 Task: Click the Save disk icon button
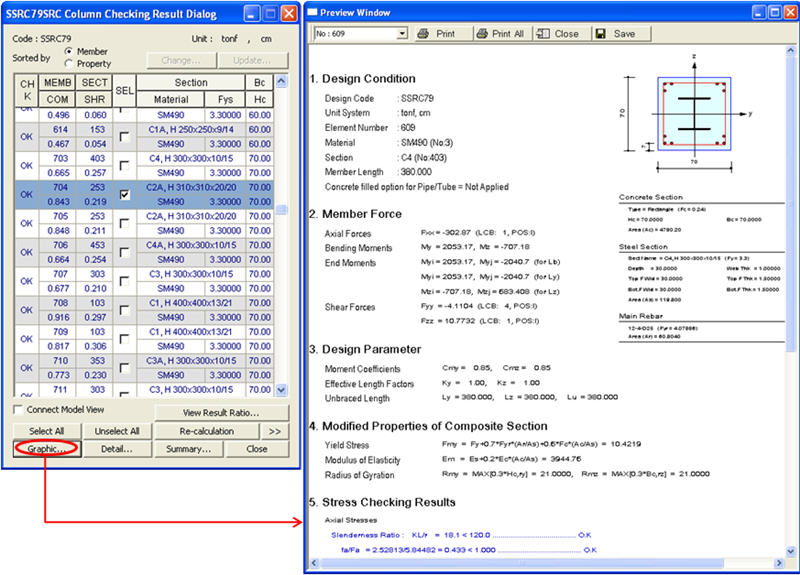point(615,33)
